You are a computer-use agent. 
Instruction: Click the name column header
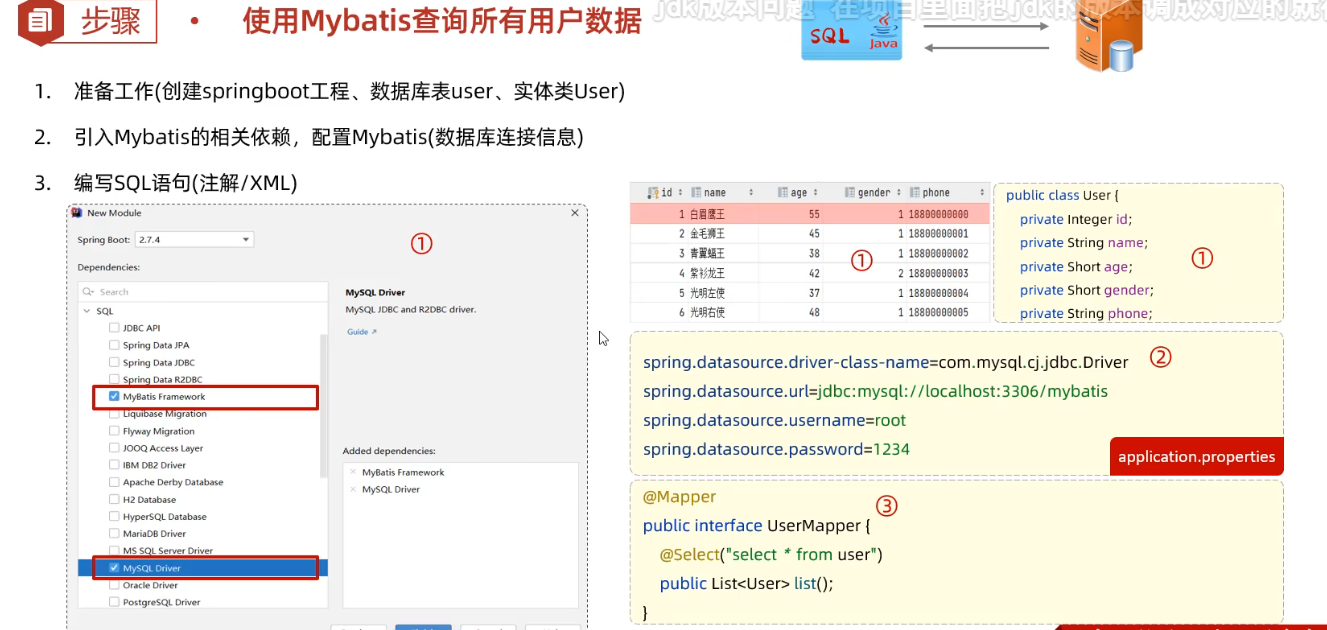714,193
